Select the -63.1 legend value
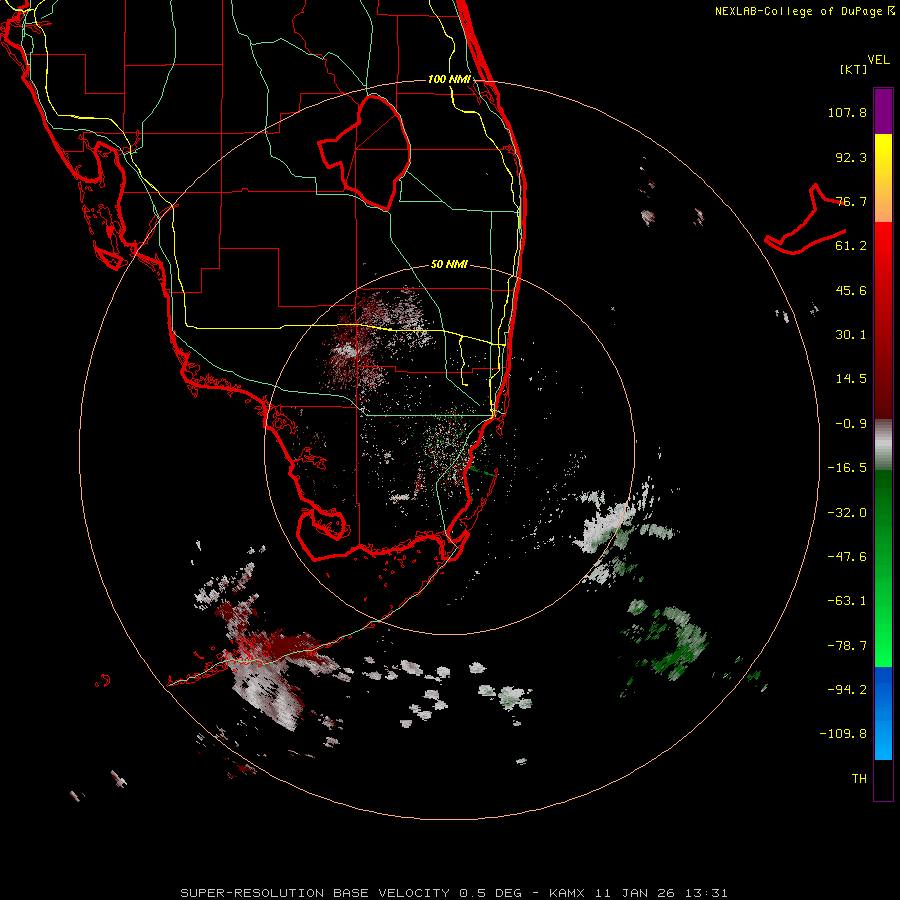 click(847, 601)
